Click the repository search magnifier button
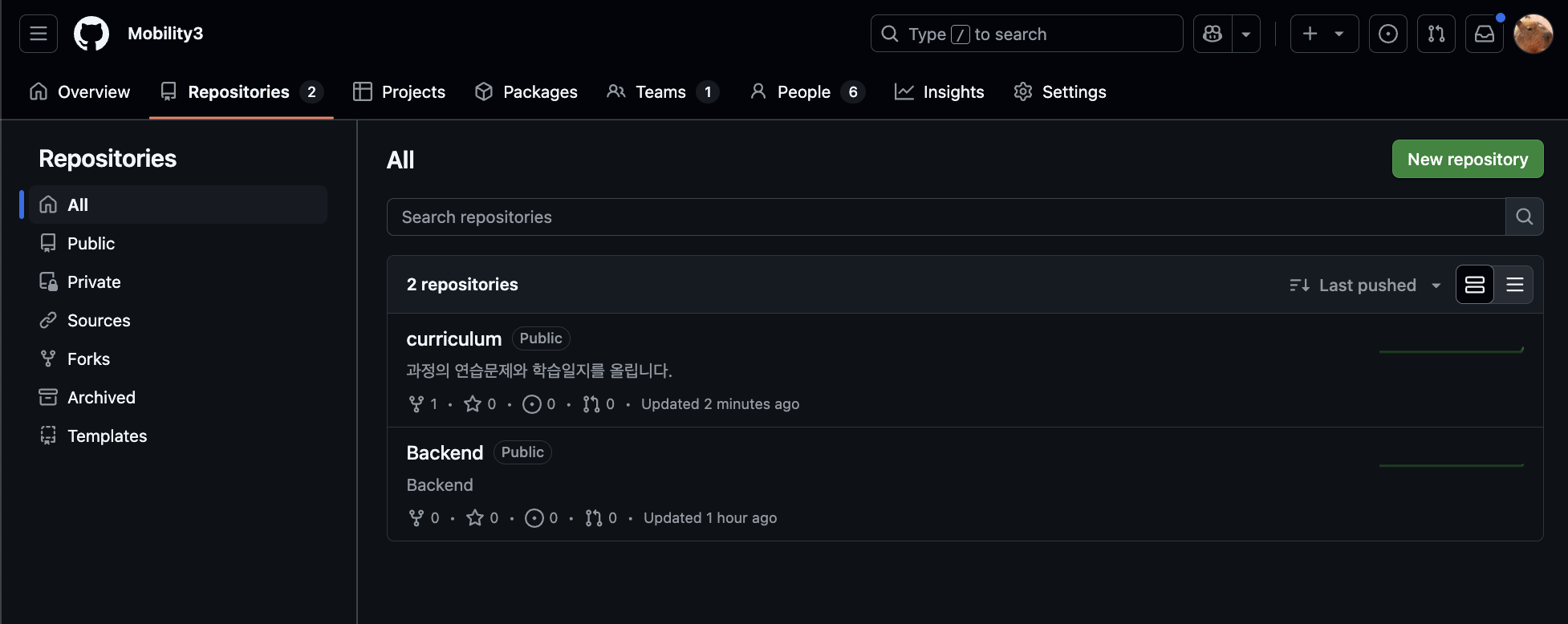Screen dimensions: 1568x624 tap(1524, 217)
